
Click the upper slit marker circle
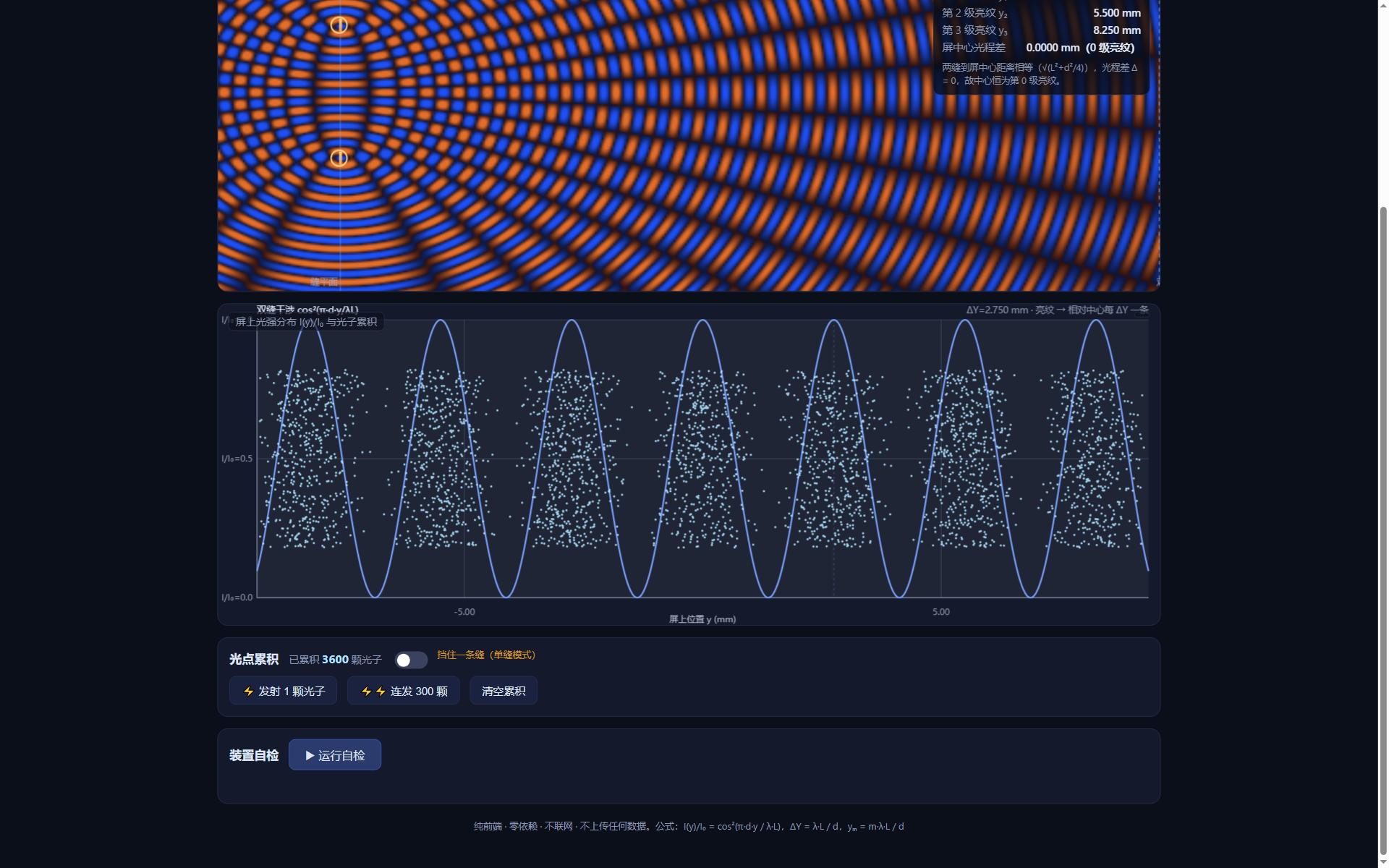(339, 25)
